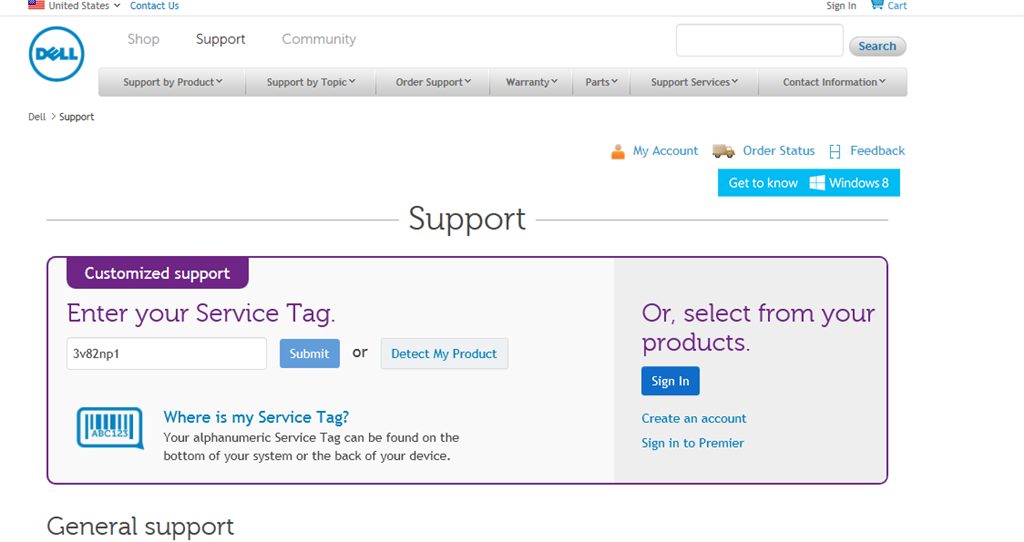Click the General support heading
1024x542 pixels.
[x=140, y=527]
